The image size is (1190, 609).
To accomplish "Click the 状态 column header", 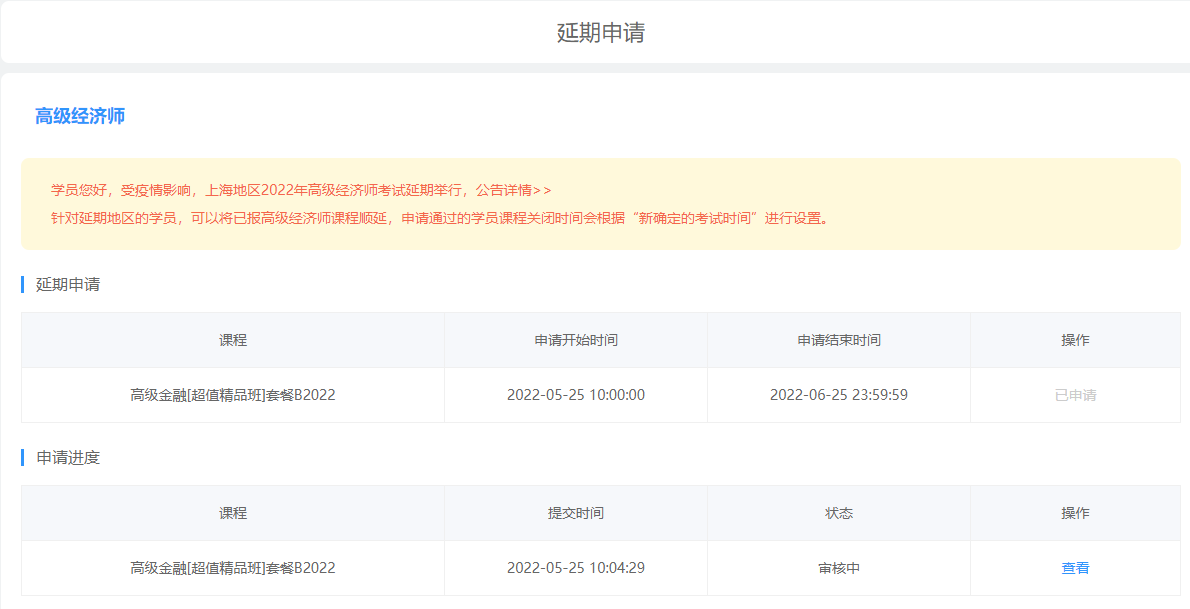I will tap(839, 513).
